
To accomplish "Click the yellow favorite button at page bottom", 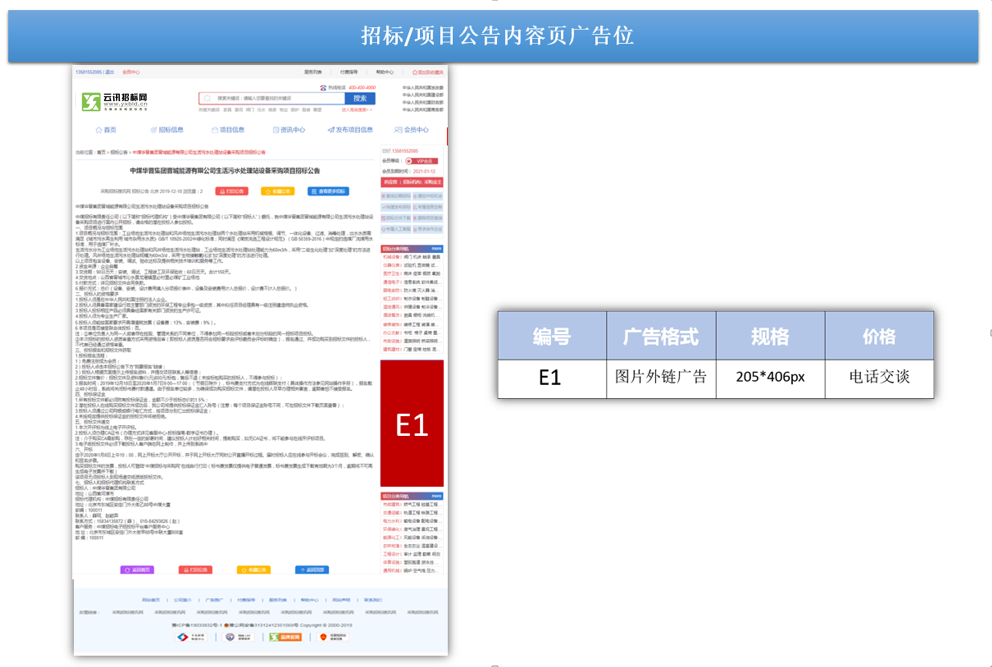I will (x=253, y=570).
